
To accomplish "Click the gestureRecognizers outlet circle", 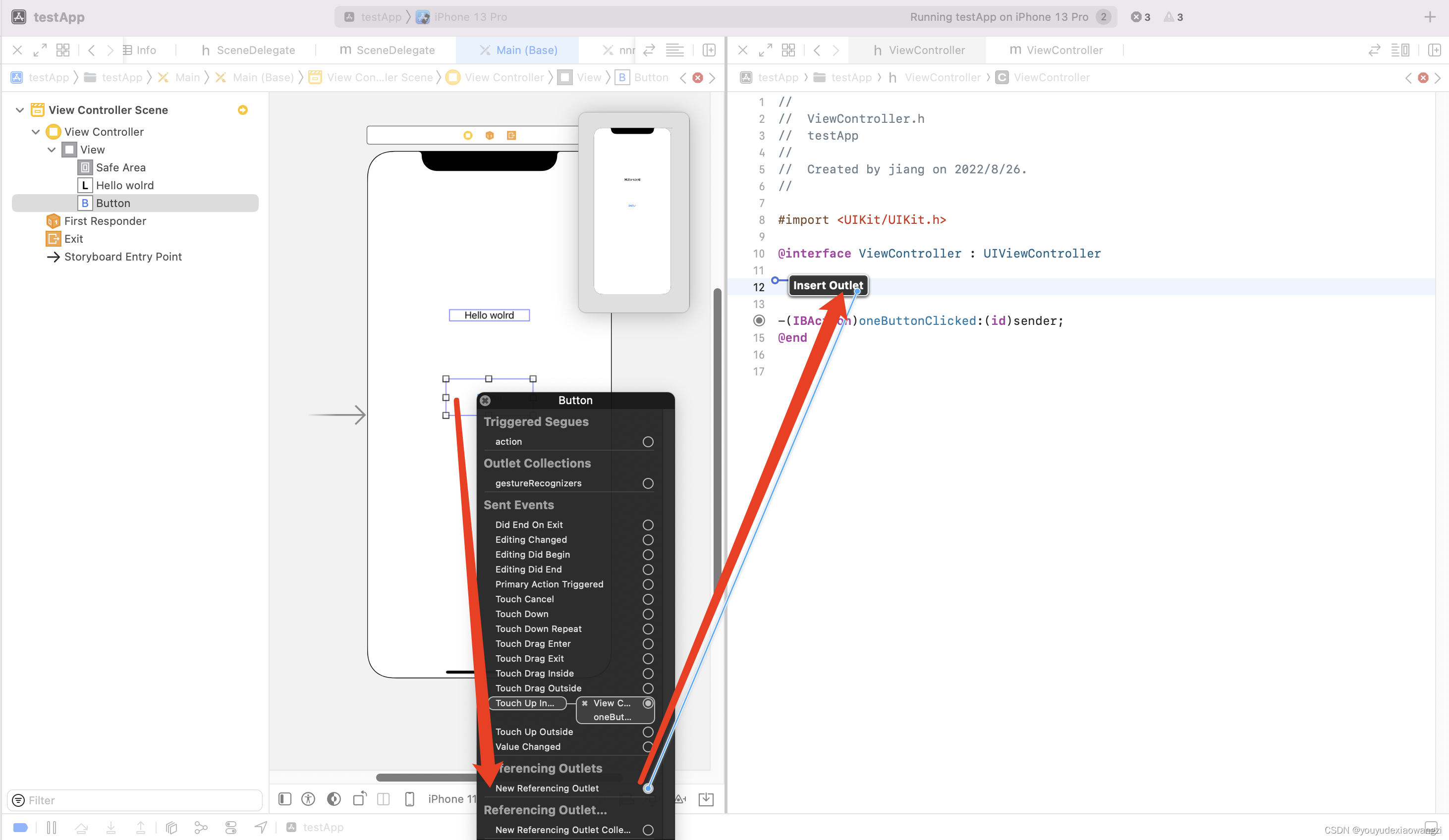I will pos(648,483).
